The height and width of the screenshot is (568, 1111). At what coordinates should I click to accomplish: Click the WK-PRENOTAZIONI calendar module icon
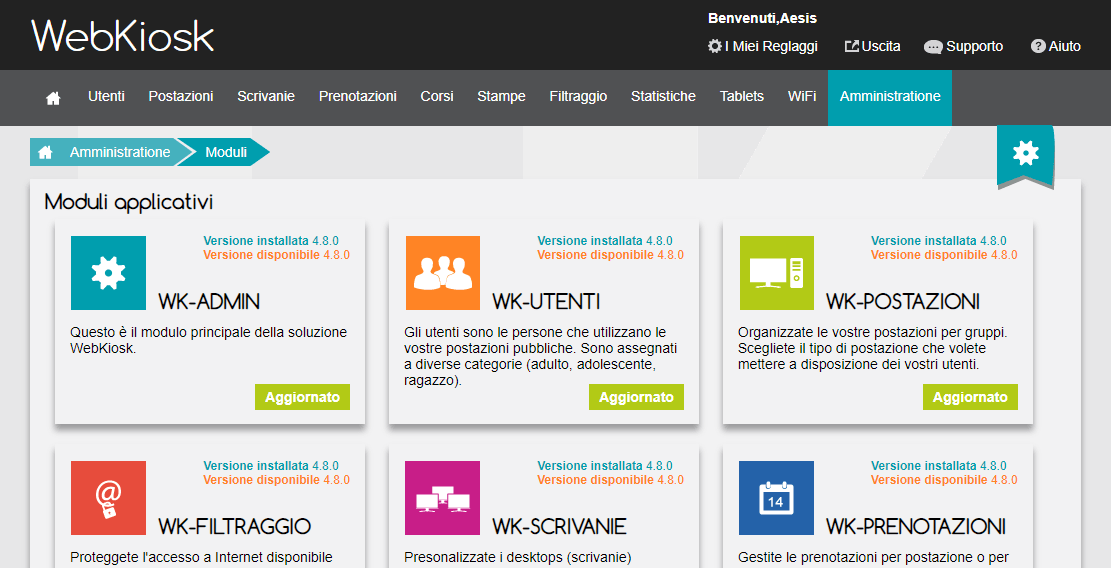tap(777, 498)
